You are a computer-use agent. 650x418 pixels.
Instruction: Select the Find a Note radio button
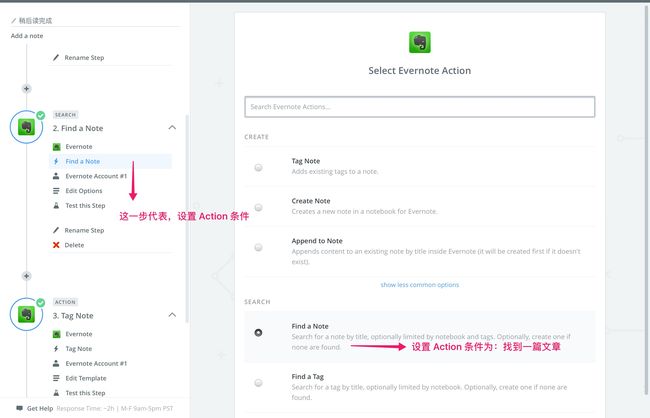point(258,333)
